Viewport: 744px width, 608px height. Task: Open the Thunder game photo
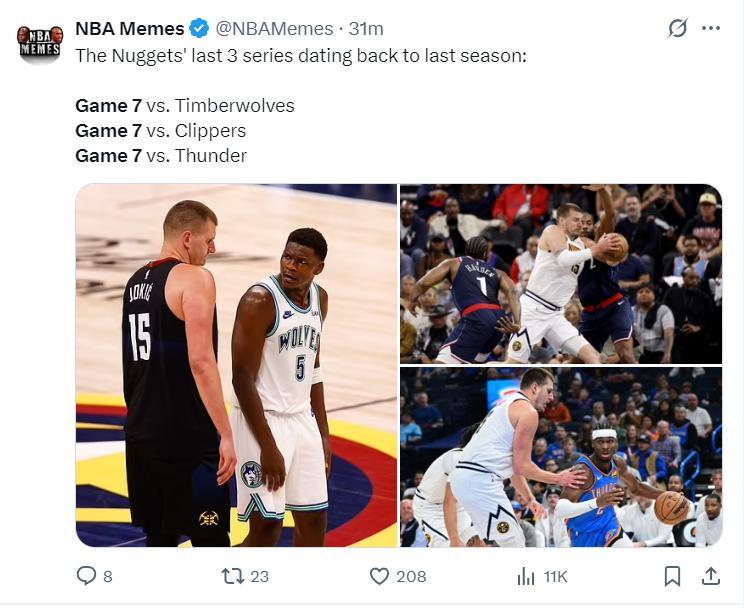(560, 457)
